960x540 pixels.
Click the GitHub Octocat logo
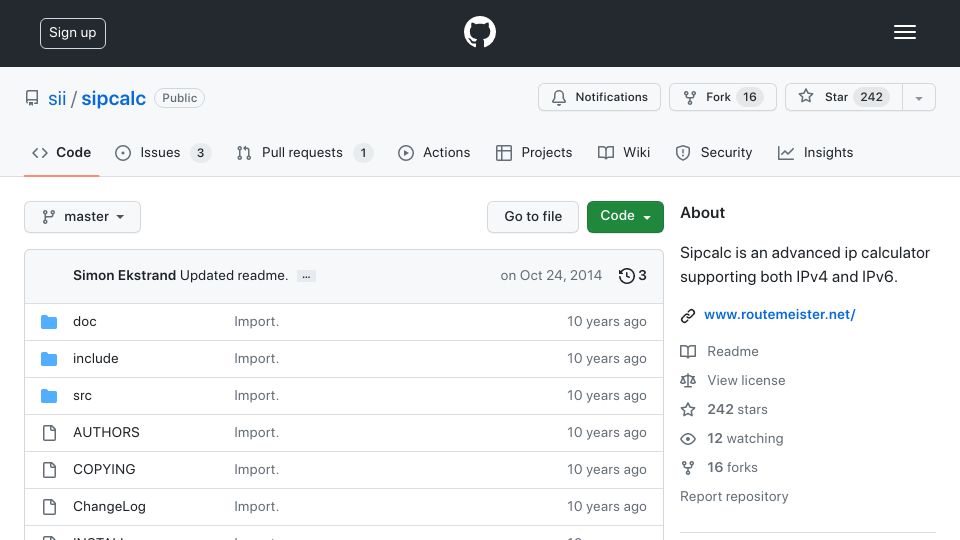coord(479,32)
